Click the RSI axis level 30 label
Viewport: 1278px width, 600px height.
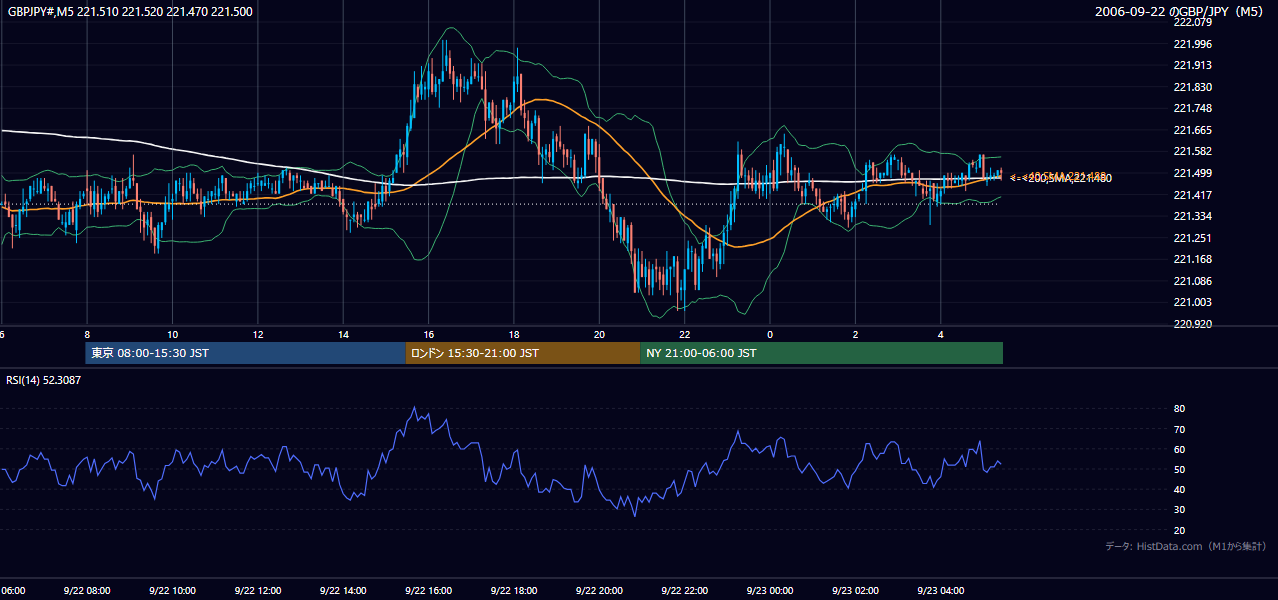pos(1180,510)
